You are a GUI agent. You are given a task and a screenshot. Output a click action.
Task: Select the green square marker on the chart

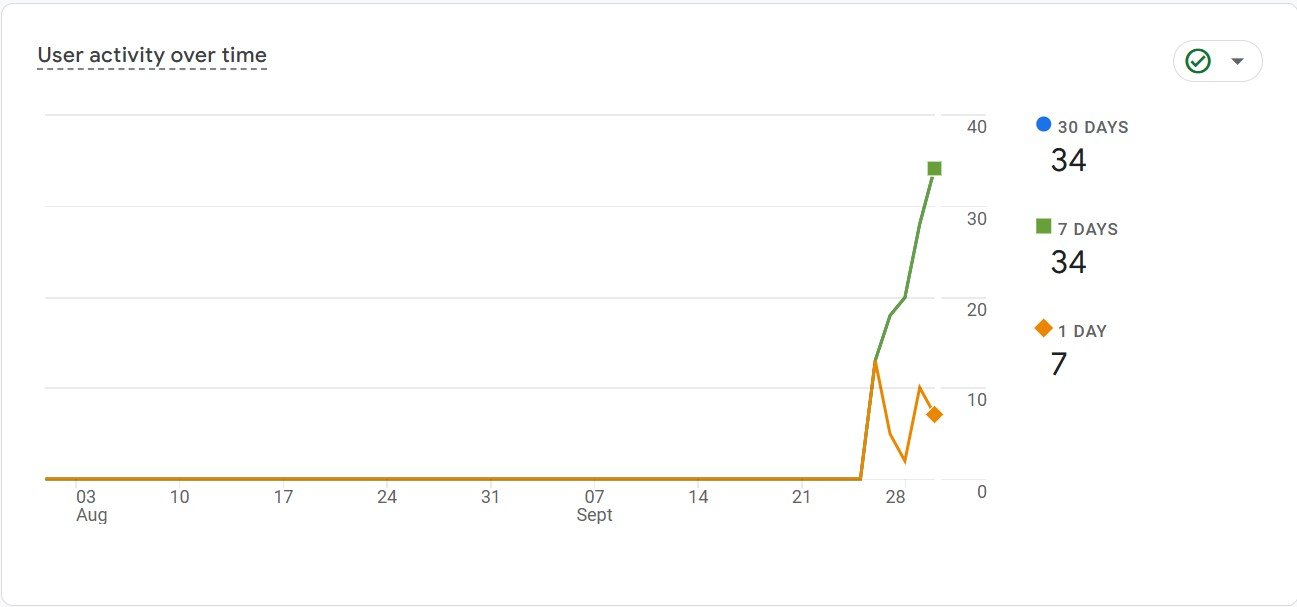click(933, 169)
